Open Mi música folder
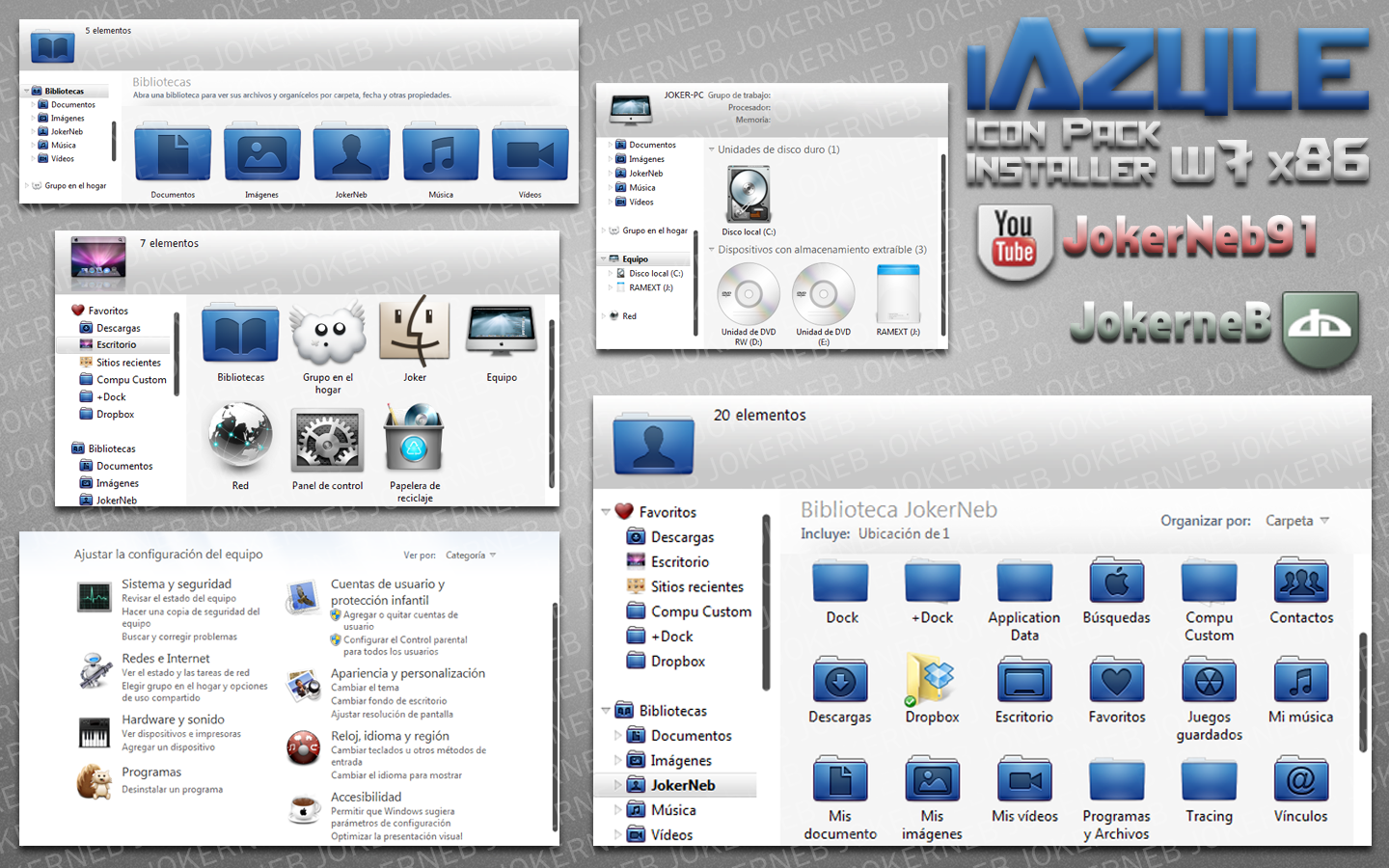This screenshot has height=868, width=1389. [x=1301, y=680]
